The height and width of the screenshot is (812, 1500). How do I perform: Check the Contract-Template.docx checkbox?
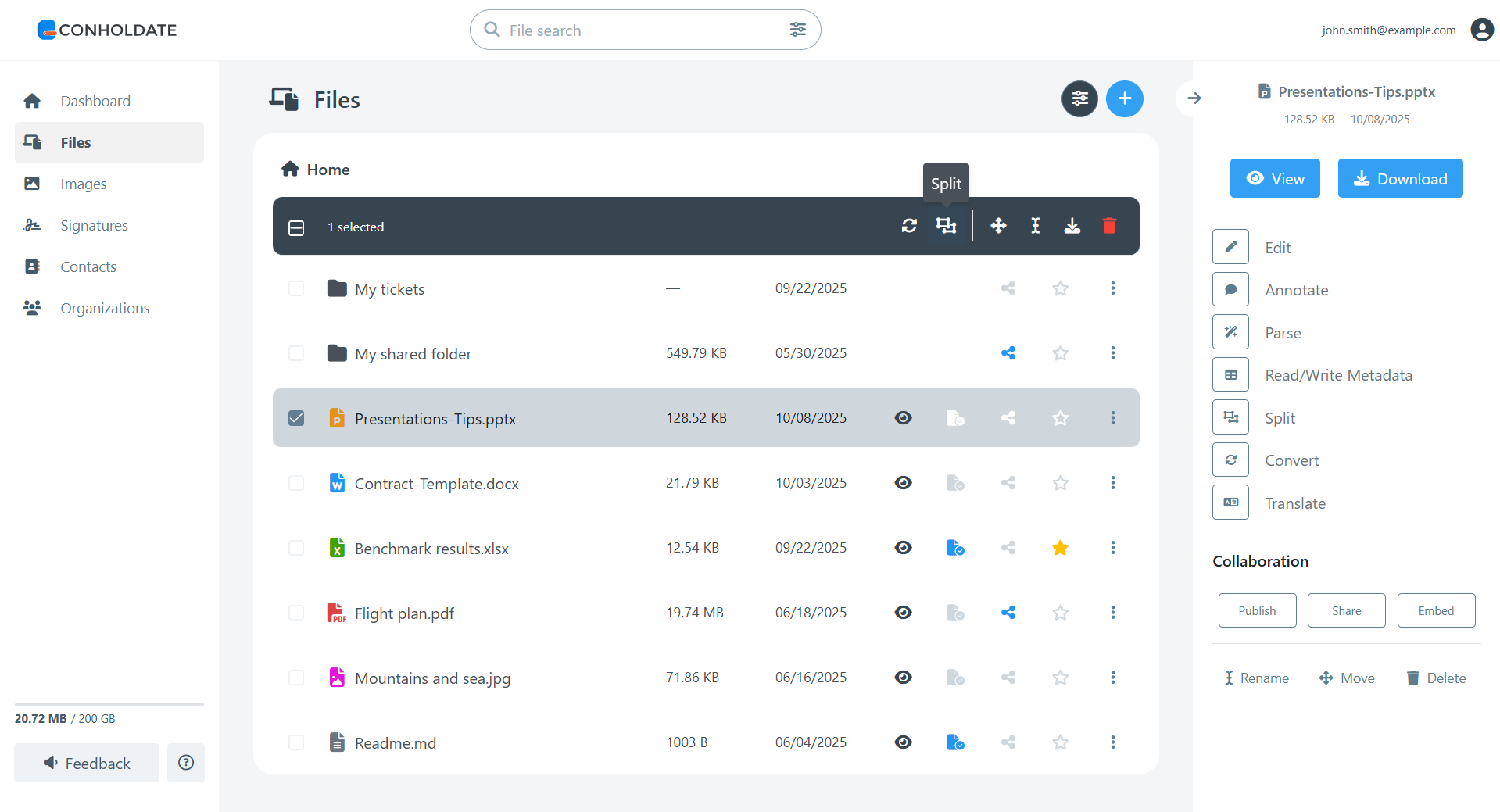tap(296, 483)
